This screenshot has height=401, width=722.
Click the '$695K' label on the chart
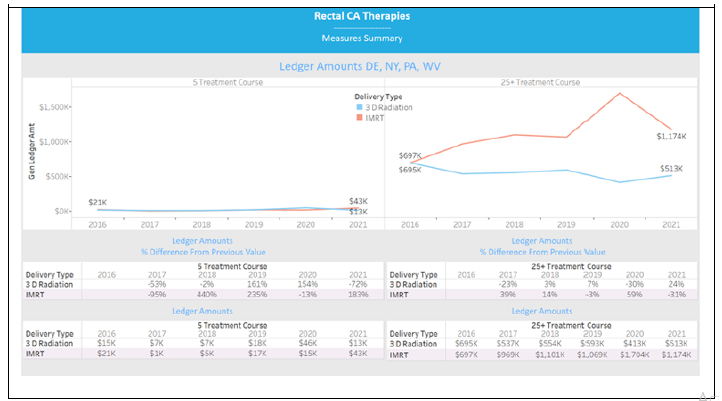pyautogui.click(x=410, y=170)
